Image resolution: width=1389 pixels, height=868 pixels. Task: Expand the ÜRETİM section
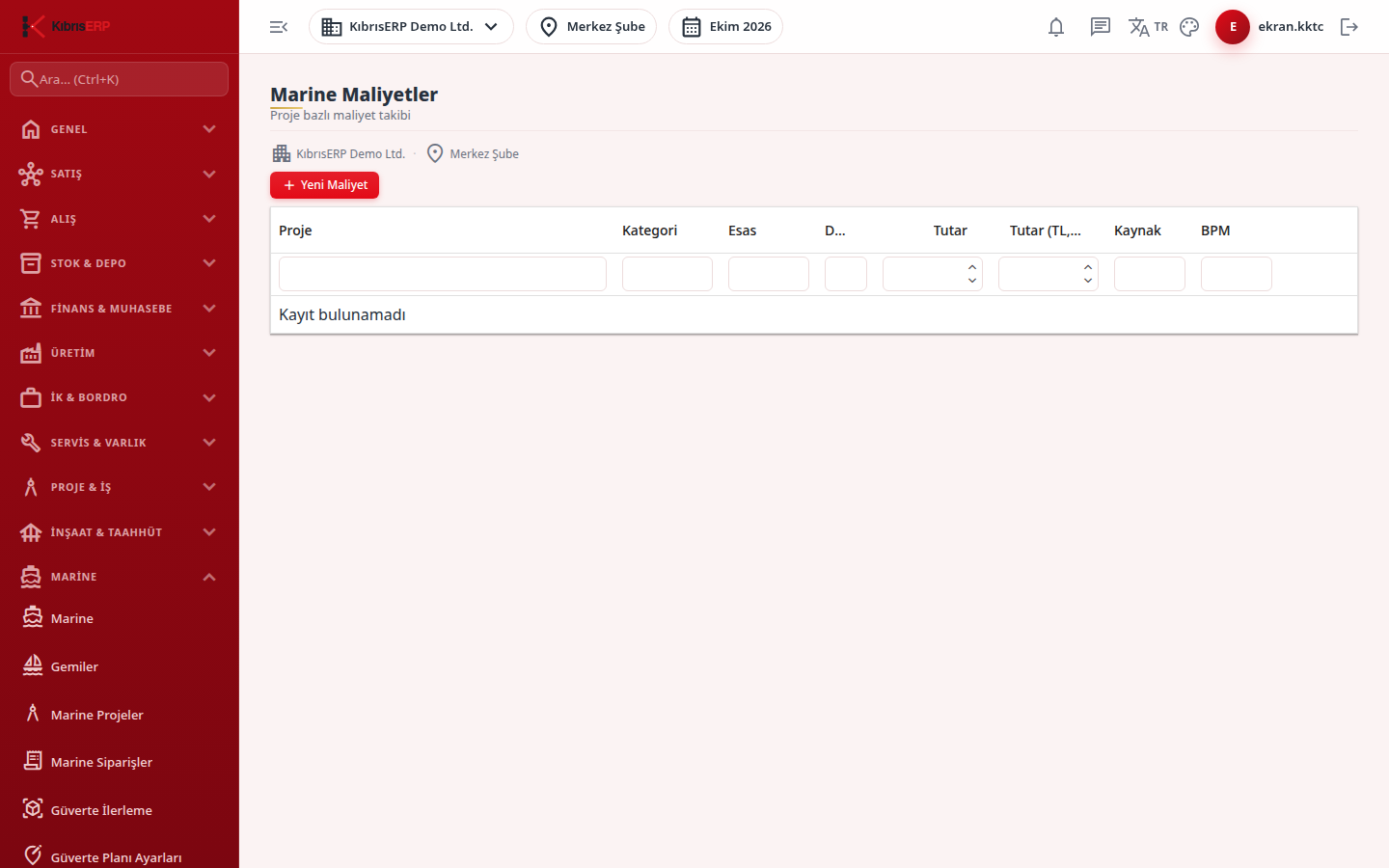(x=120, y=353)
